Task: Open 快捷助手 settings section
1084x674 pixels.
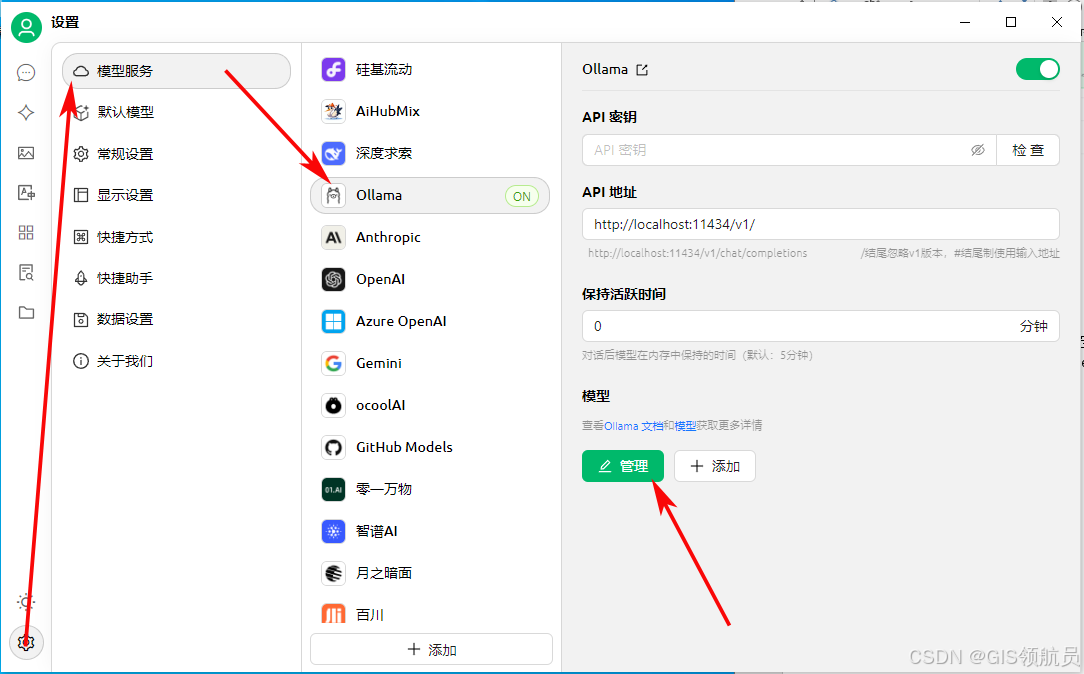Action: point(176,278)
